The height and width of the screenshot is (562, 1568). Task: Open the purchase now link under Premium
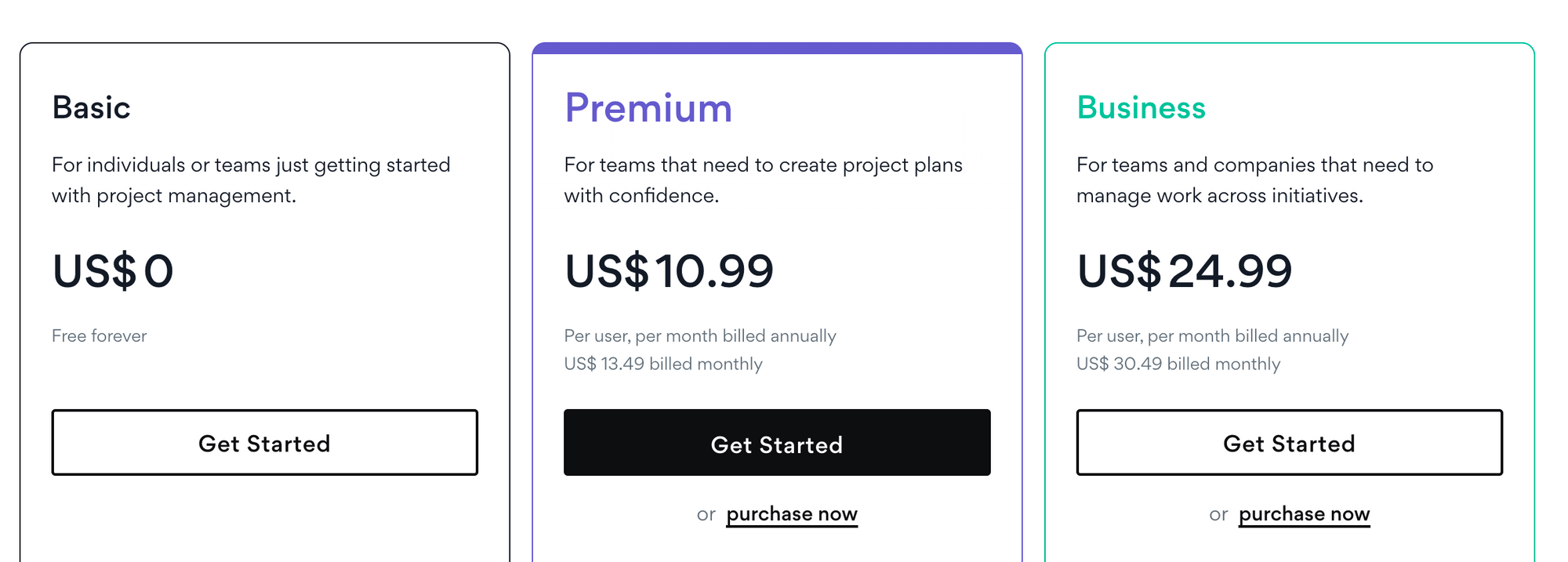791,513
